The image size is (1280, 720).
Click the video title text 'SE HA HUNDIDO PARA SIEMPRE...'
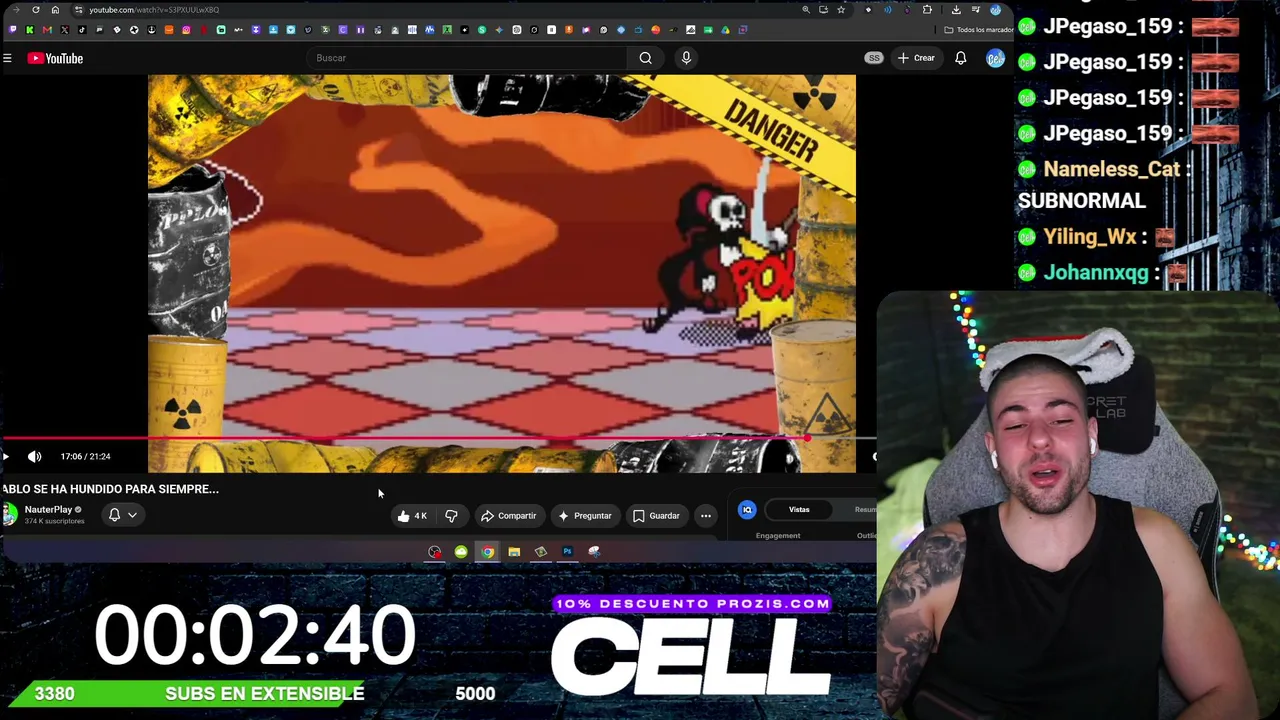[x=126, y=489]
